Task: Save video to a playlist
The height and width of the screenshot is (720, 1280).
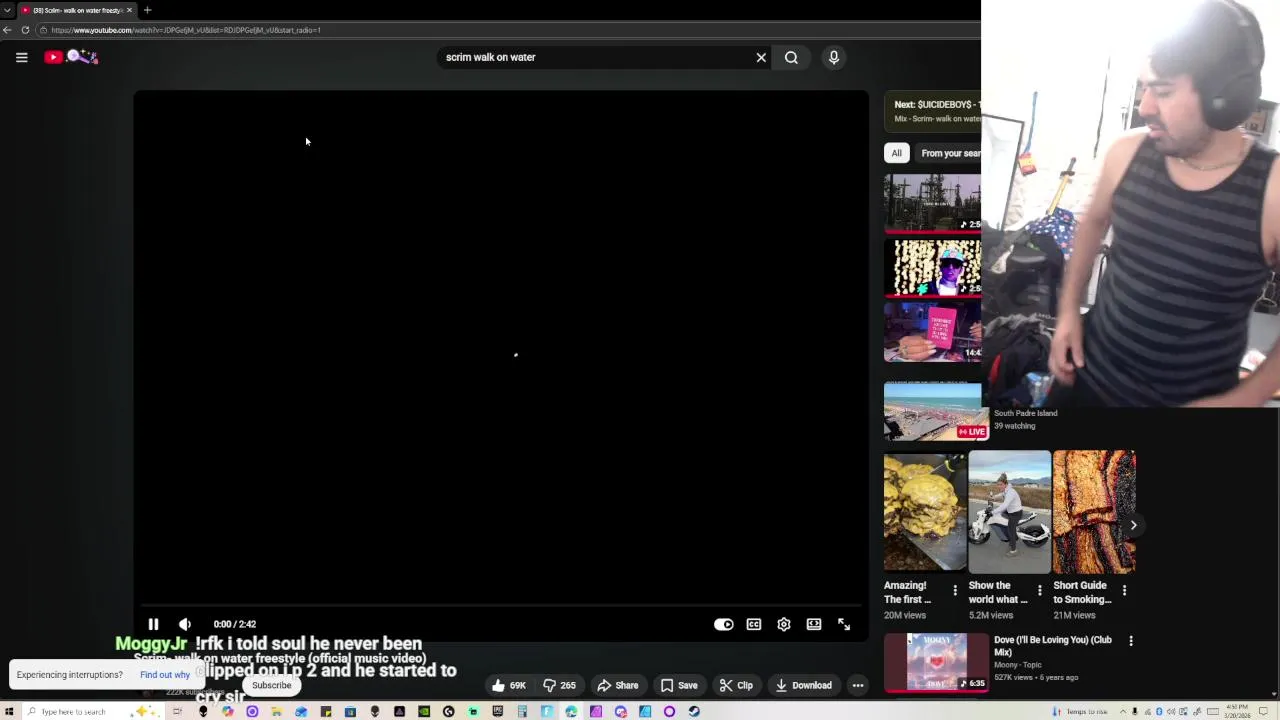Action: [679, 685]
